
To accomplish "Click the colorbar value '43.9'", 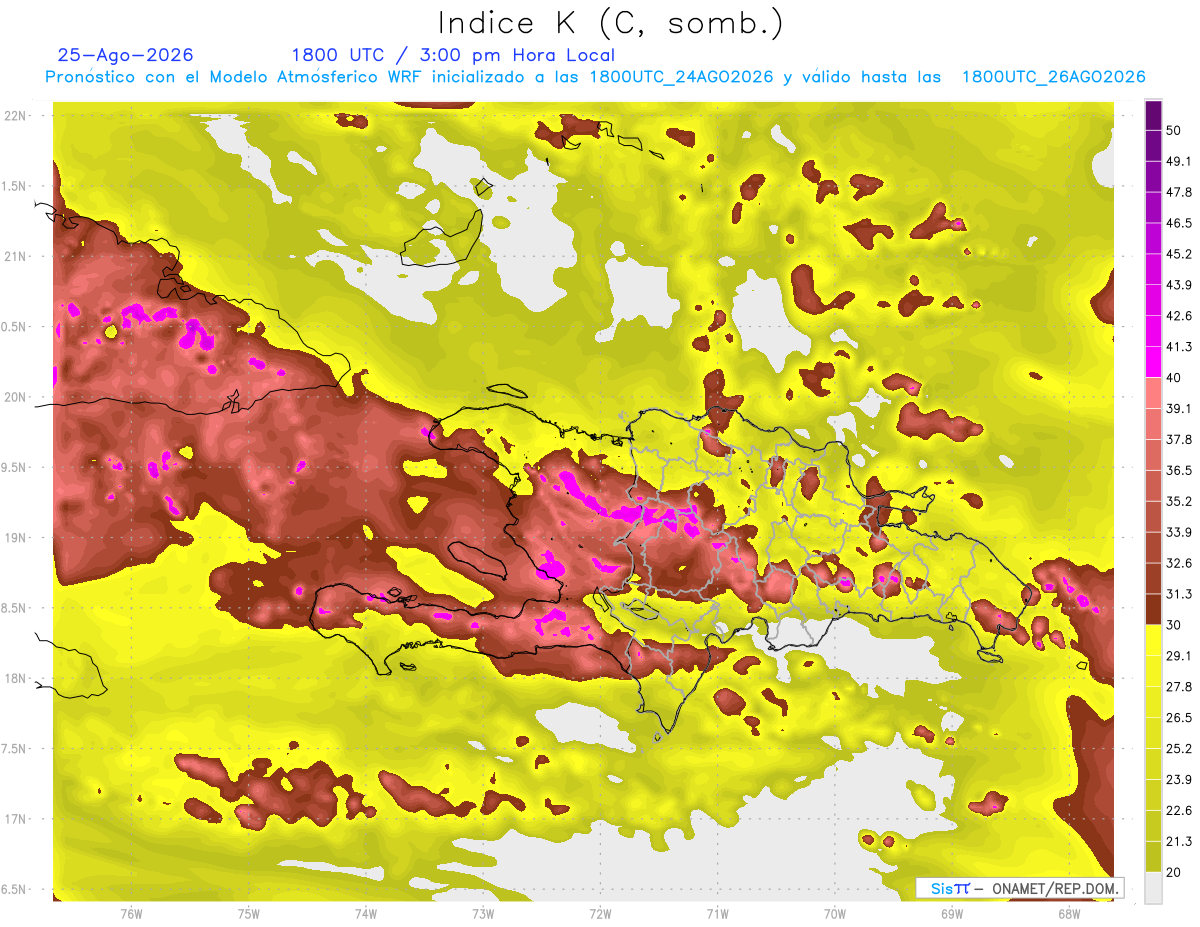I will [x=1178, y=285].
